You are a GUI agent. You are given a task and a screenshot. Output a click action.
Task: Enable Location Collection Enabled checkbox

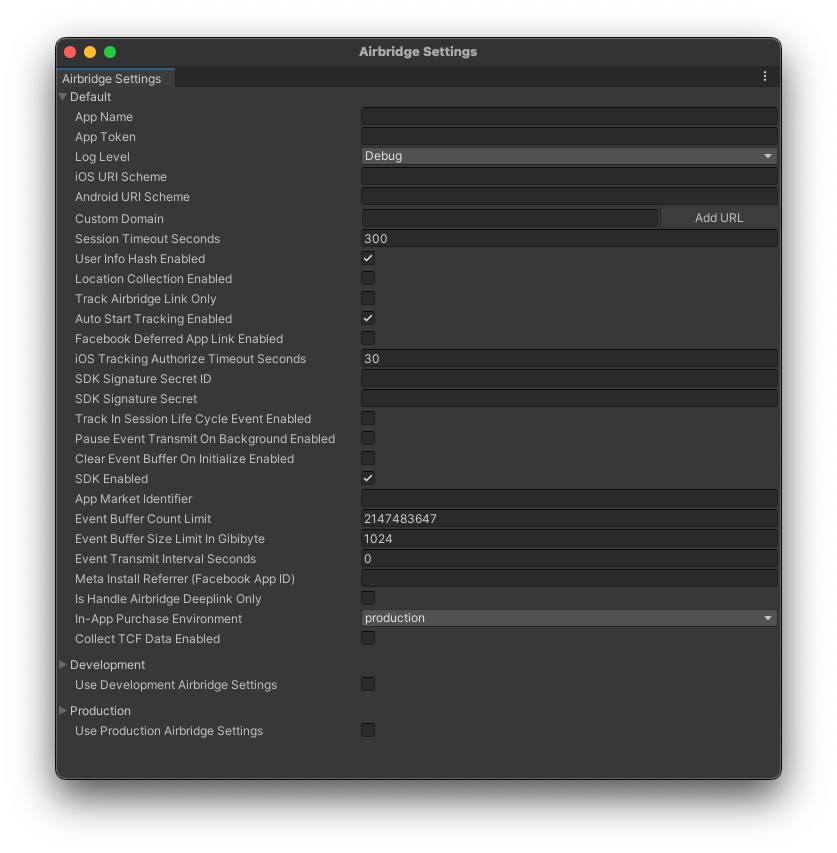(x=368, y=279)
